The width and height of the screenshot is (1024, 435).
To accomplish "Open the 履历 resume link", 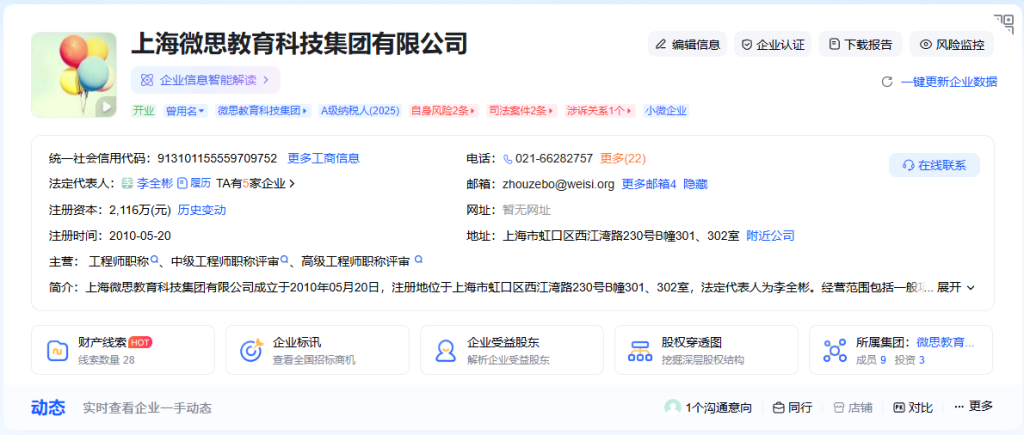I will (x=194, y=184).
